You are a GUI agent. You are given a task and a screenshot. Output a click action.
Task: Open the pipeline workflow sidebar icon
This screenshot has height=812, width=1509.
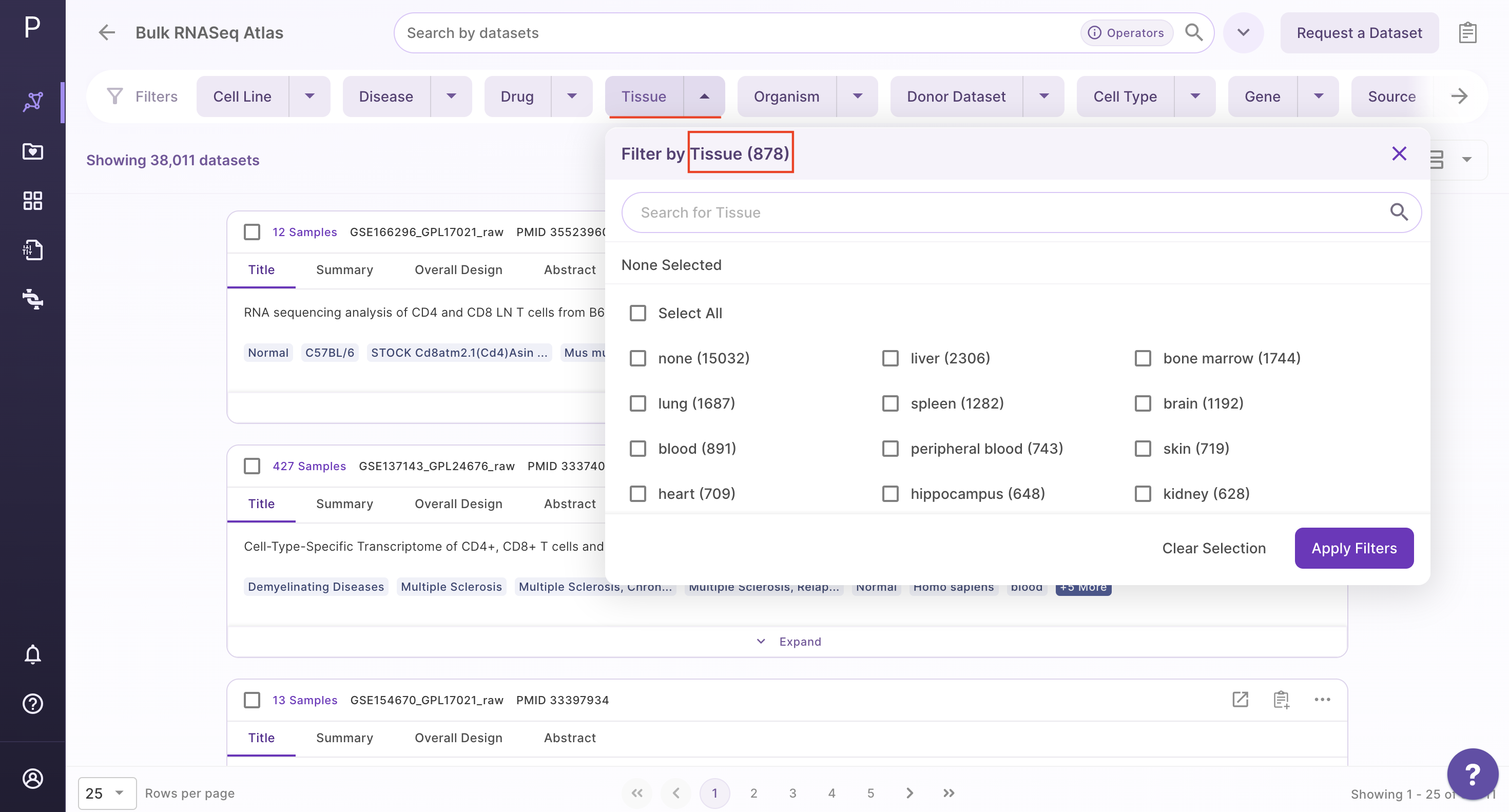(x=32, y=299)
